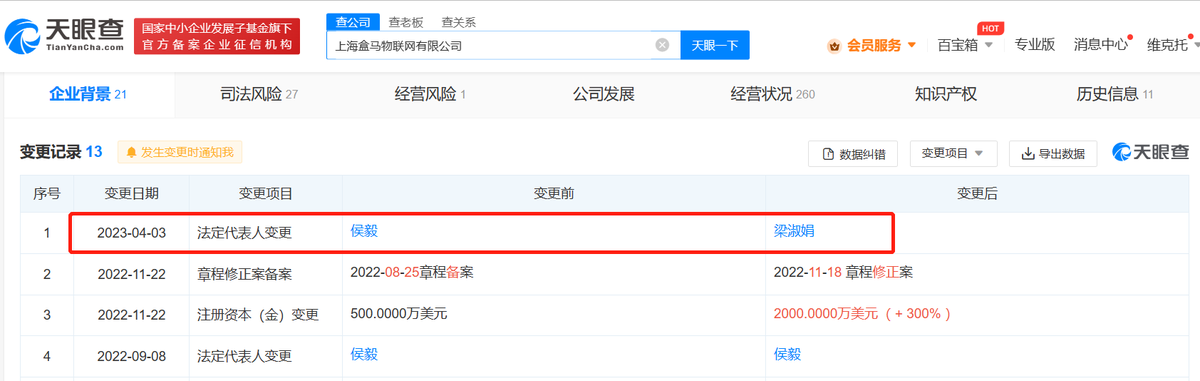The height and width of the screenshot is (381, 1200).
Task: Click the download icon in 导出数据
Action: point(1027,154)
